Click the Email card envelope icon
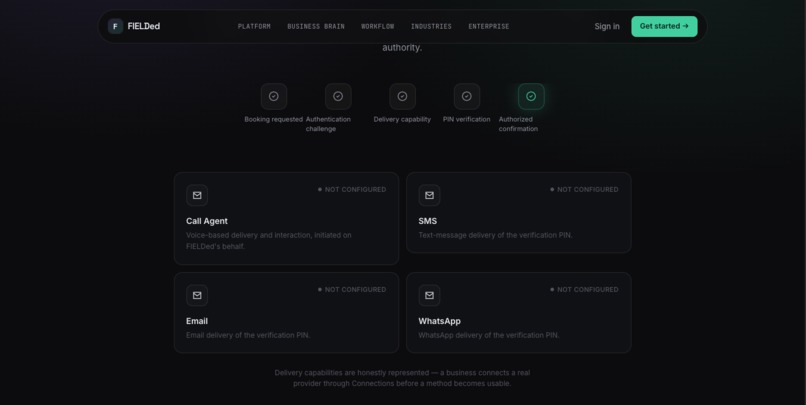This screenshot has height=405, width=806. click(x=197, y=295)
